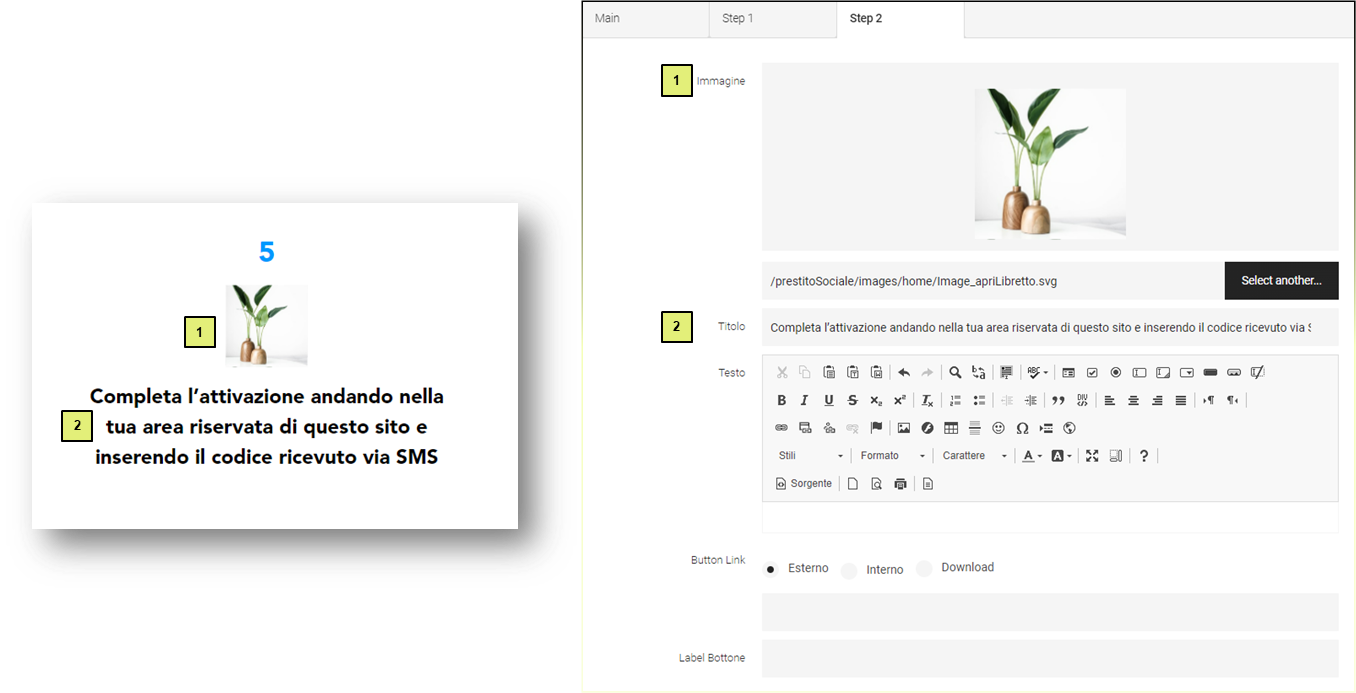The height and width of the screenshot is (693, 1356).
Task: Undo the last edit with the Undo arrow
Action: [904, 372]
